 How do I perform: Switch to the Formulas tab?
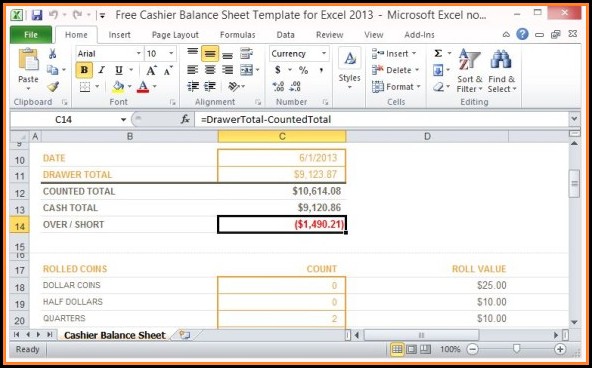pos(237,35)
